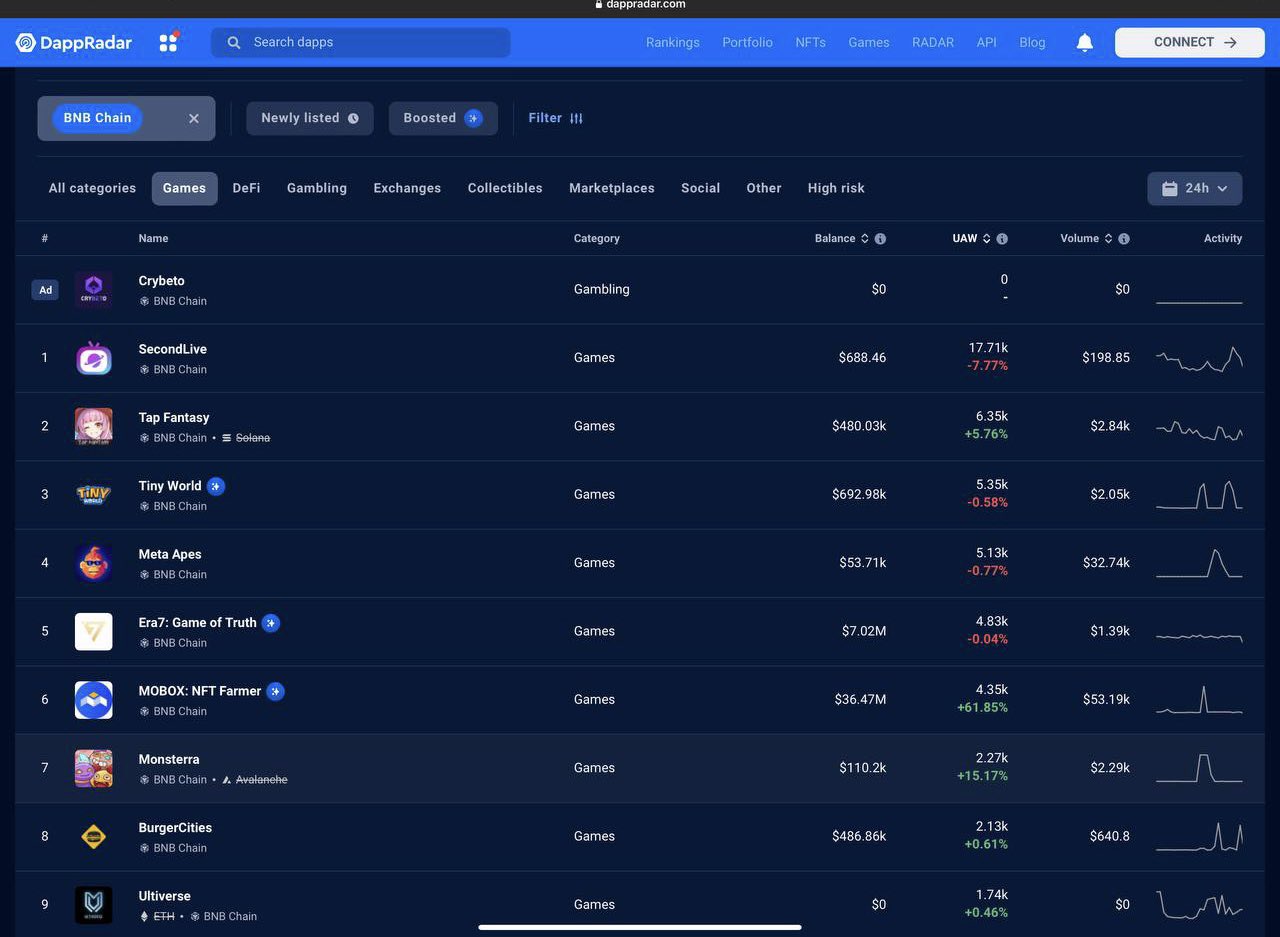The image size is (1280, 937).
Task: Click the Balance info icon
Action: 880,239
